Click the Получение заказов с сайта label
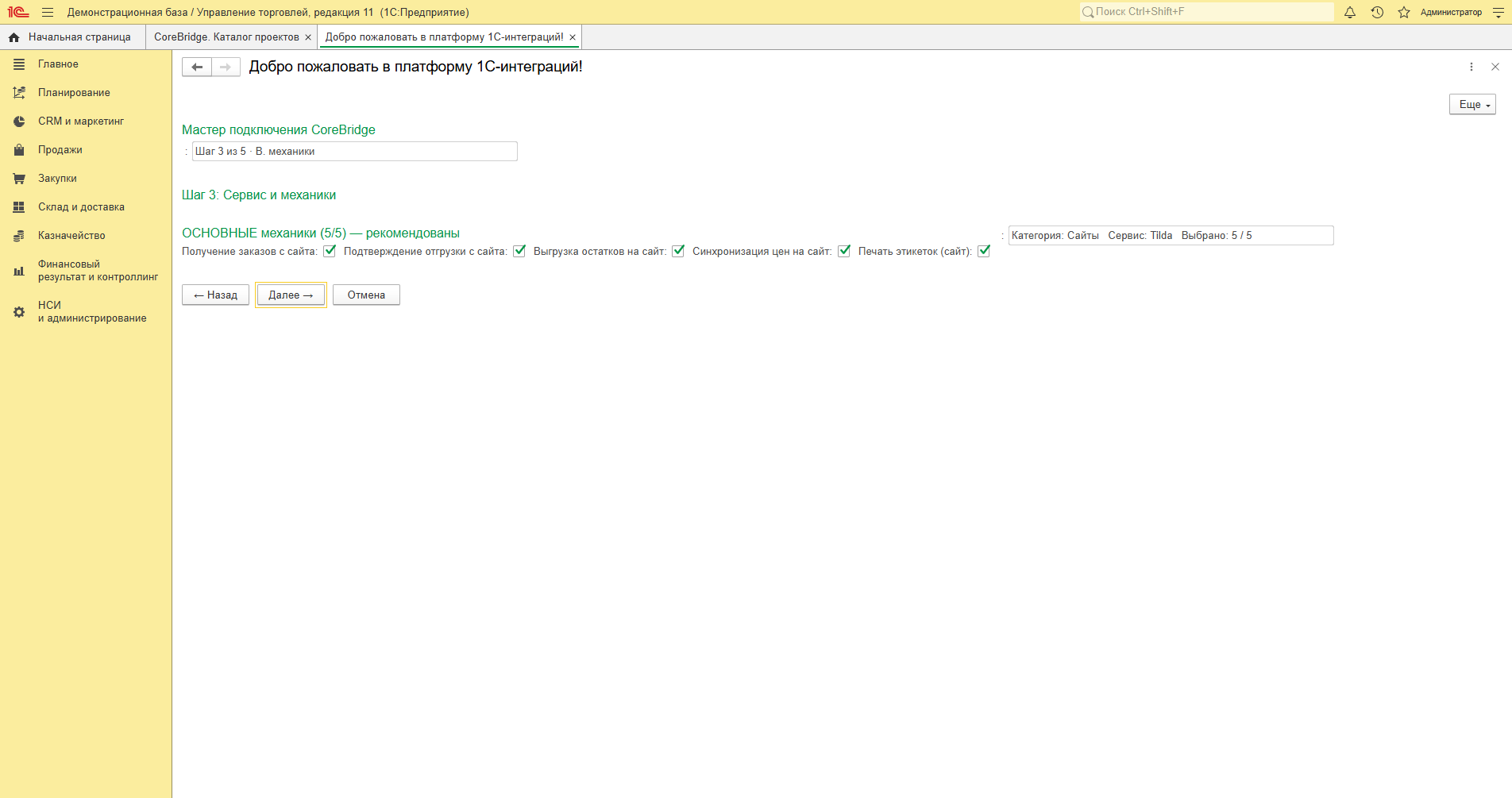The width and height of the screenshot is (1512, 798). coord(249,252)
